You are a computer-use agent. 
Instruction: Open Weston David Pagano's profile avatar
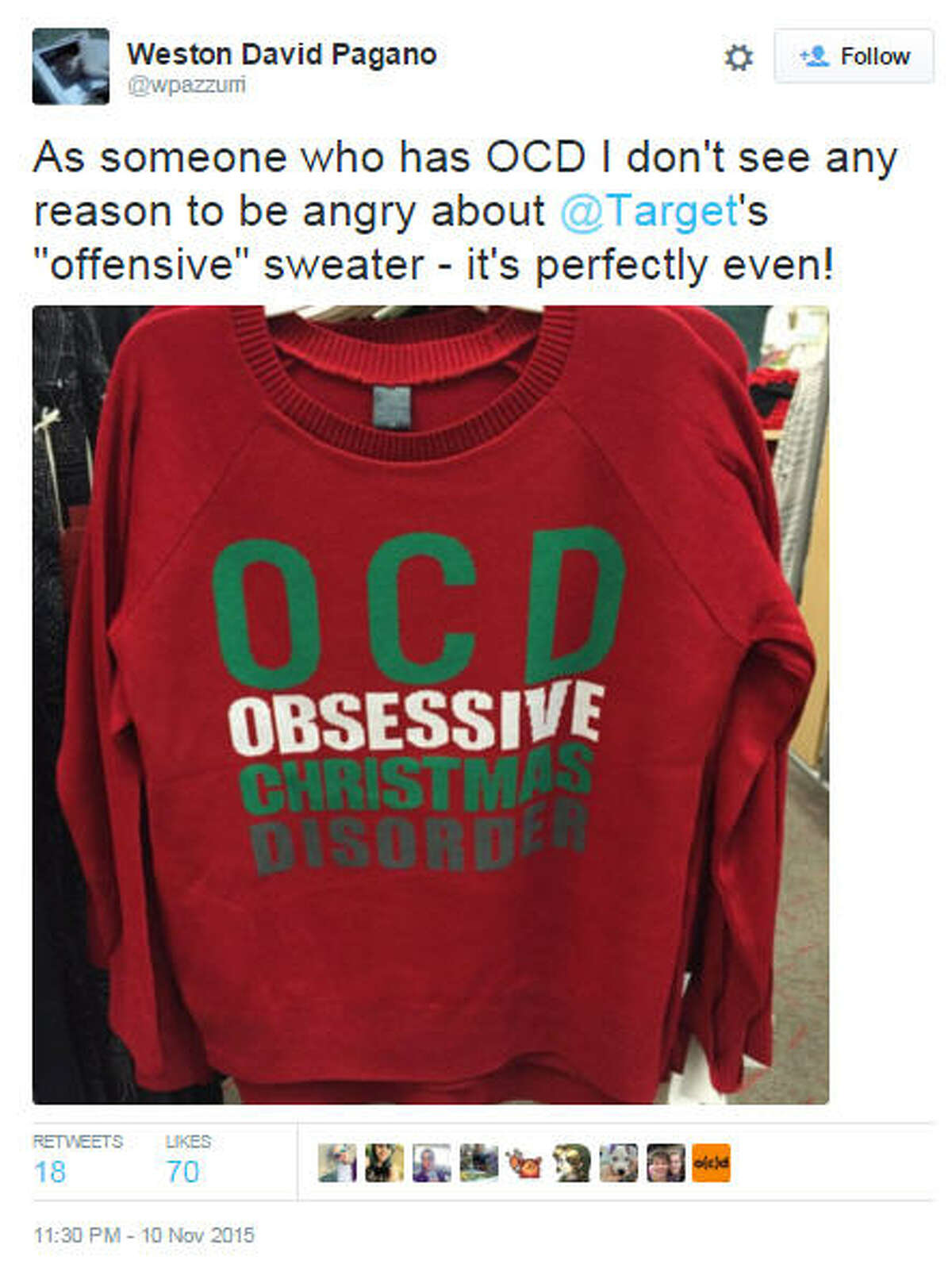pyautogui.click(x=71, y=66)
